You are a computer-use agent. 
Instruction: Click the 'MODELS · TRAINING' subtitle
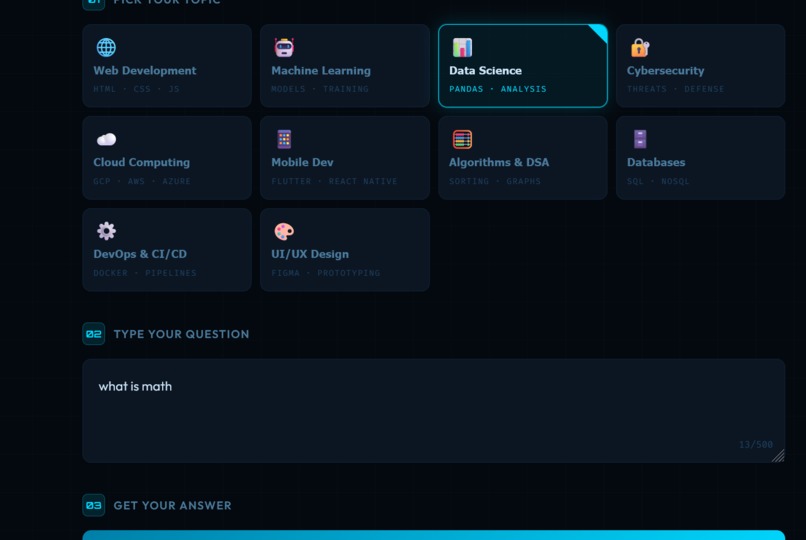click(x=320, y=89)
